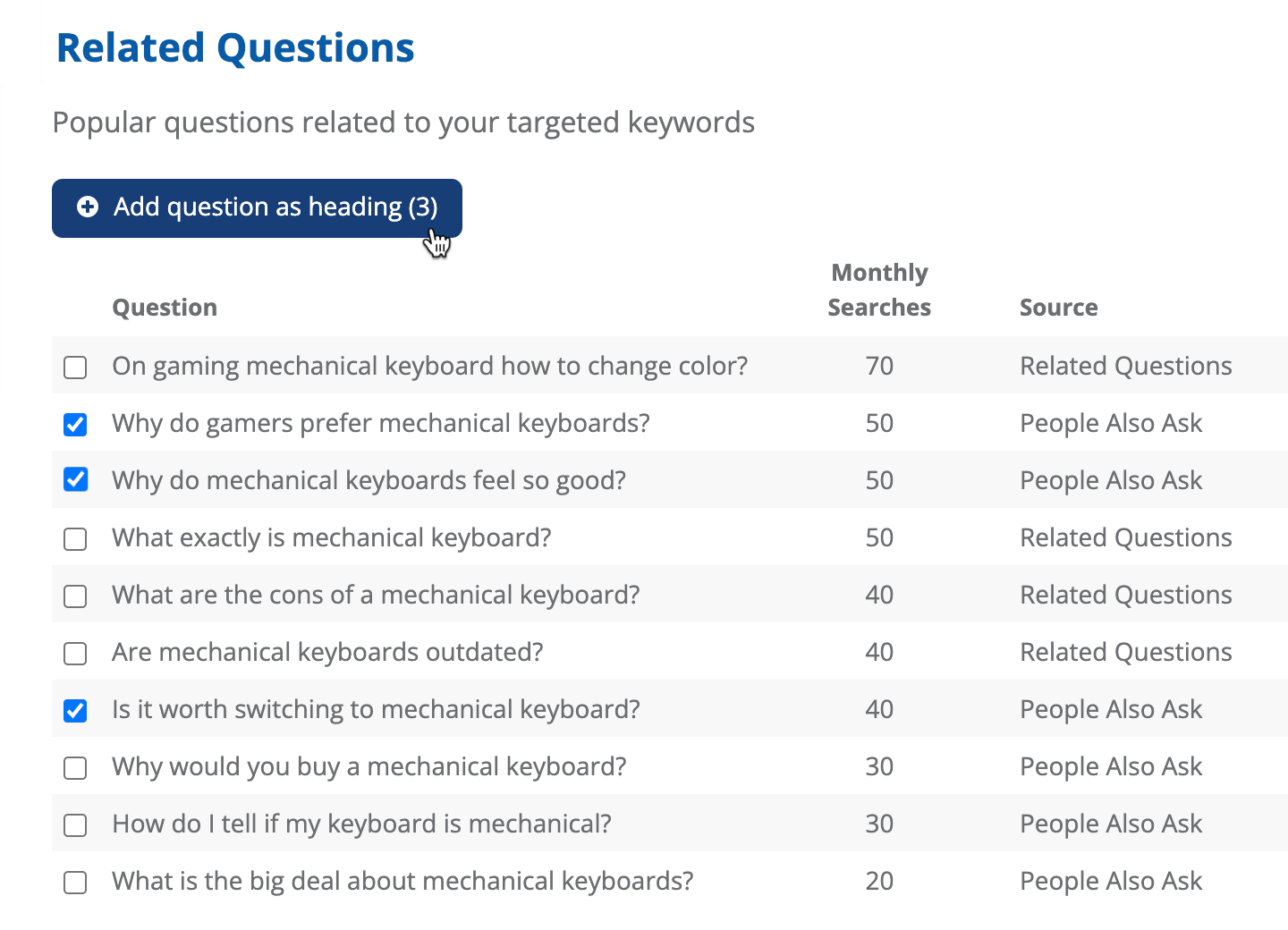Viewport: 1288px width, 930px height.
Task: Tick 'How do I tell if my keyboard is mechanical?'
Action: [x=76, y=825]
